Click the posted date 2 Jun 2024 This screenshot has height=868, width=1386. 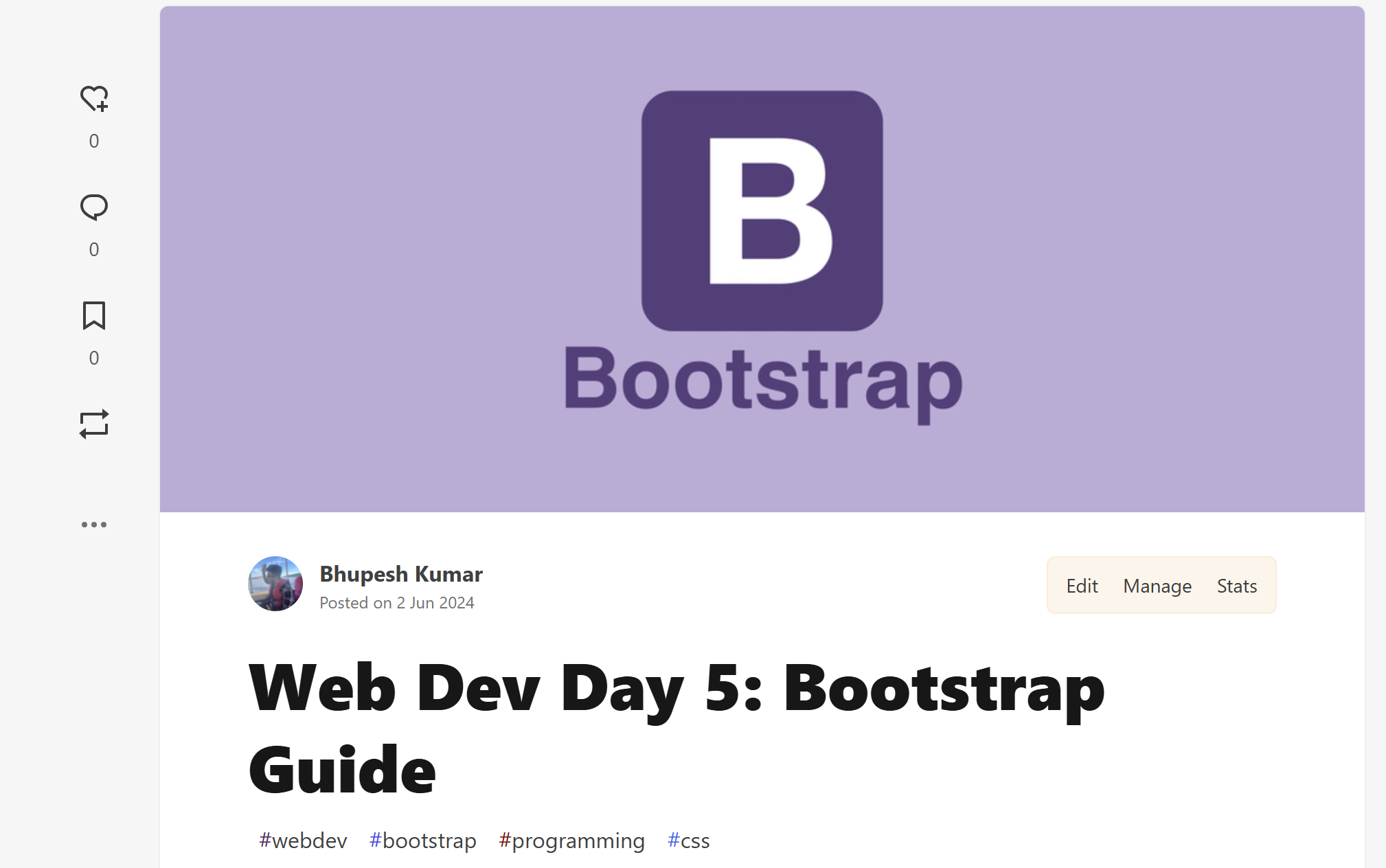(397, 602)
